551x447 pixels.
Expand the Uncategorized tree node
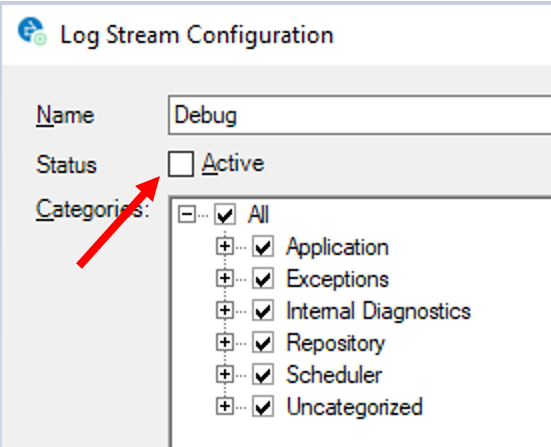(225, 407)
